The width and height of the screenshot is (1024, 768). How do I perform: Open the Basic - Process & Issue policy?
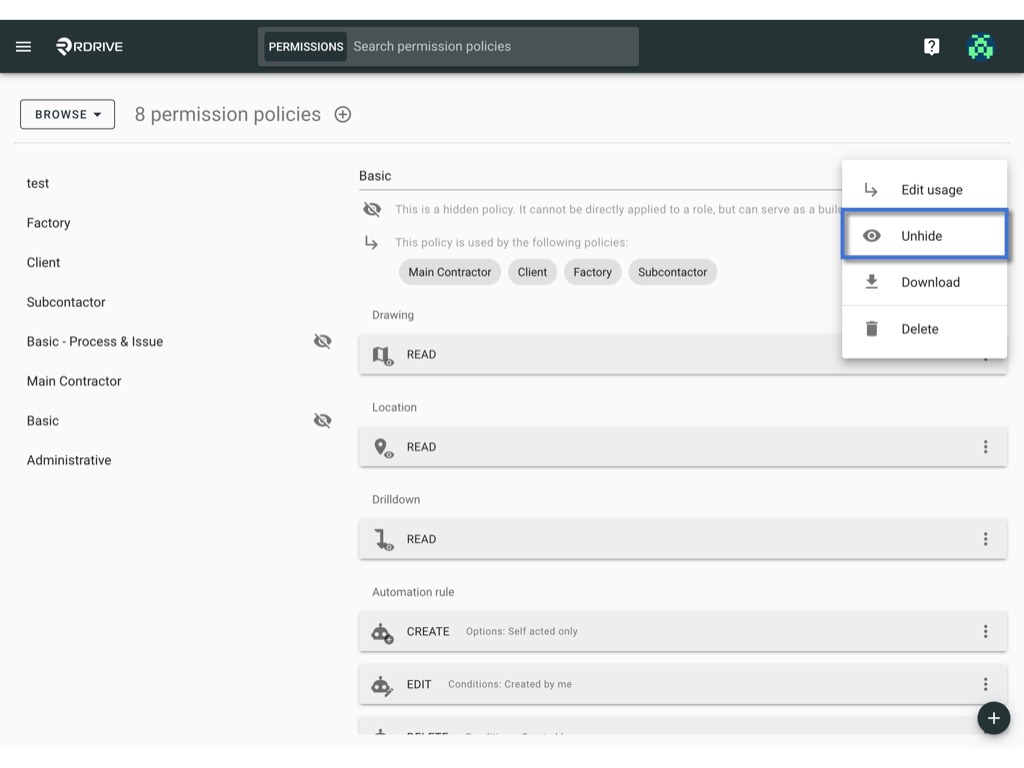[x=95, y=342]
